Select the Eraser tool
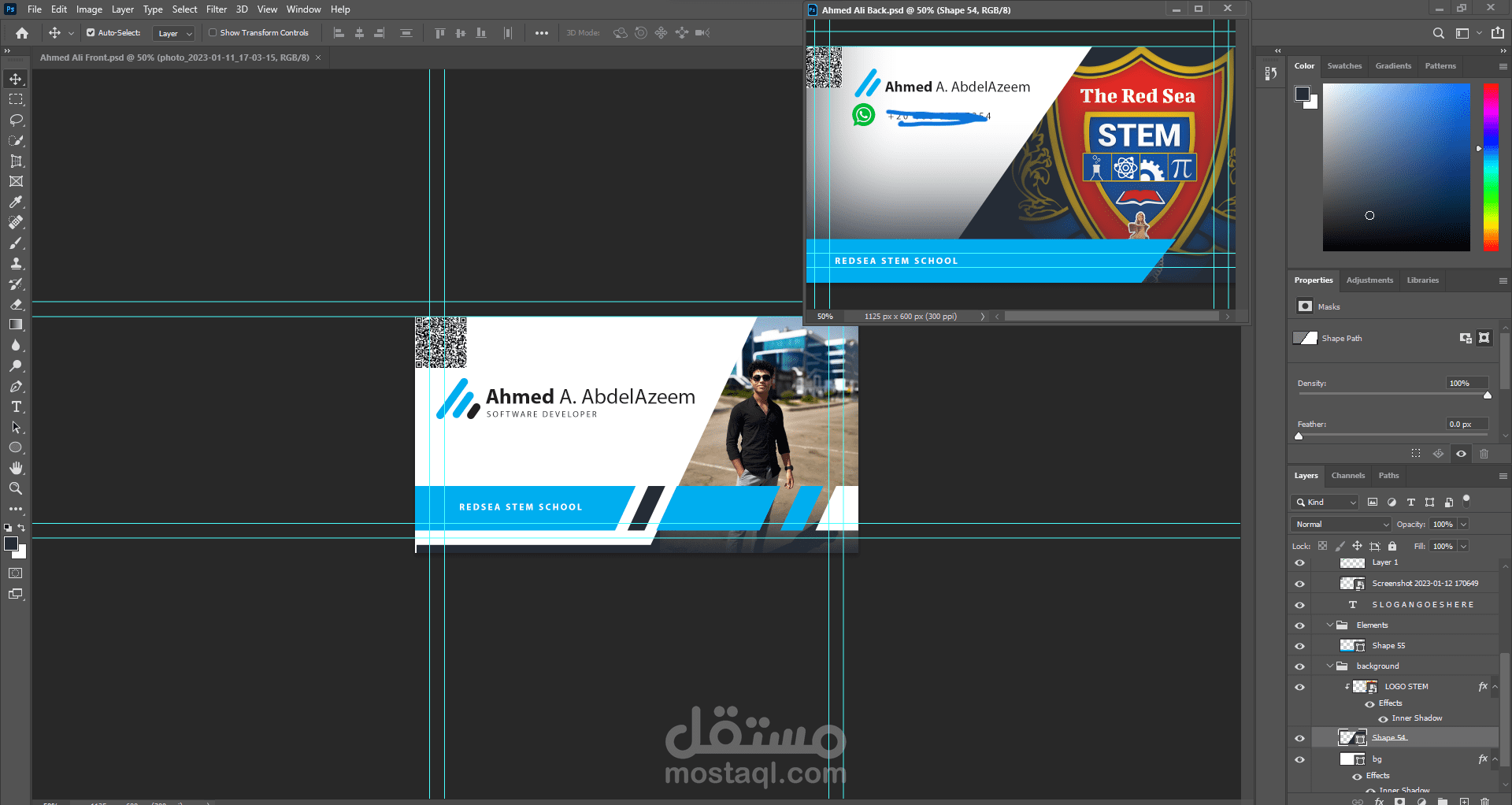 [16, 304]
